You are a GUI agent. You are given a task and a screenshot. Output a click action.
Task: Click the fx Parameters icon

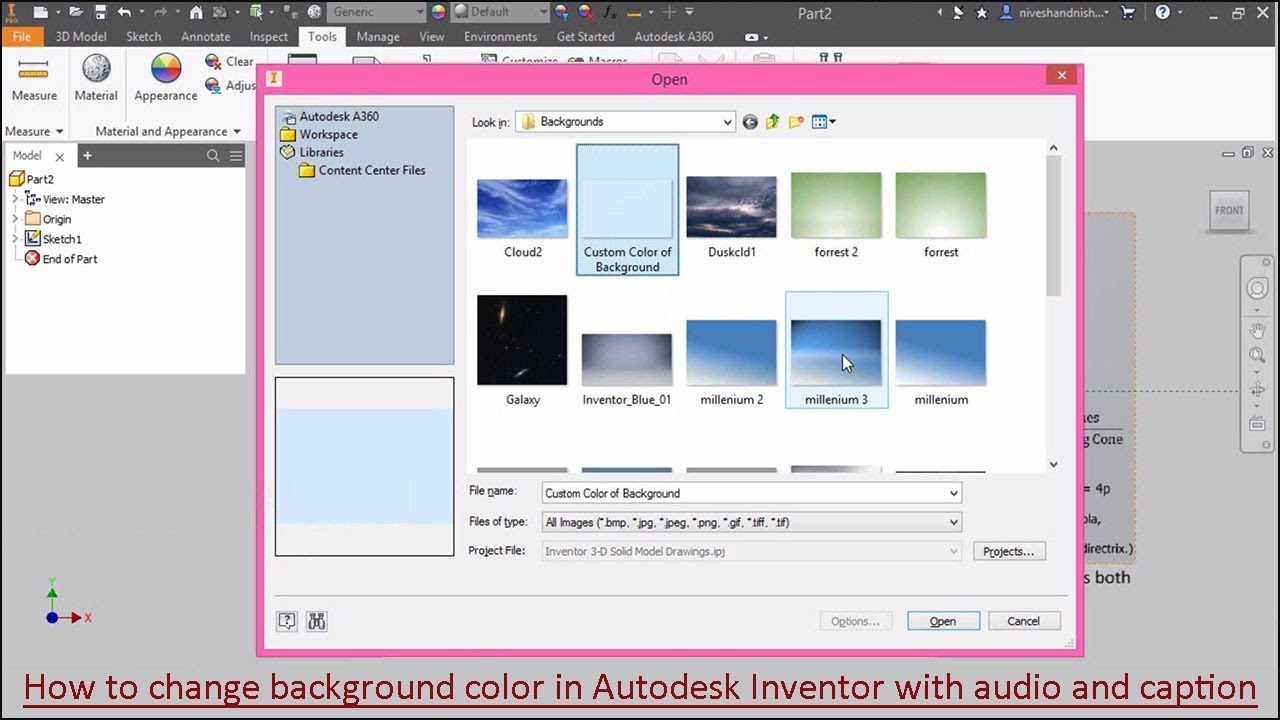coord(607,12)
